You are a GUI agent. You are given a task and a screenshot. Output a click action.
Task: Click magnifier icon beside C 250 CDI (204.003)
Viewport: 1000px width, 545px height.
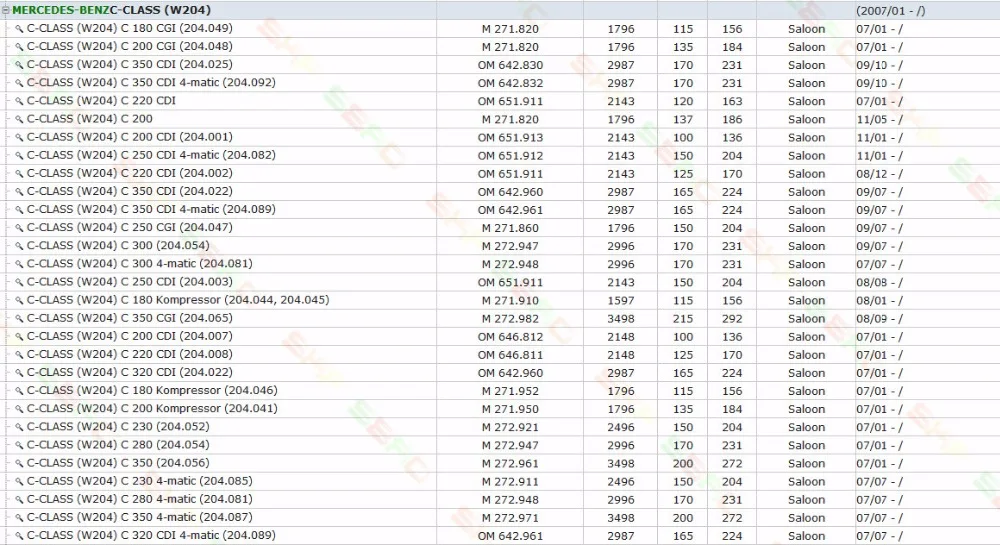coord(19,282)
